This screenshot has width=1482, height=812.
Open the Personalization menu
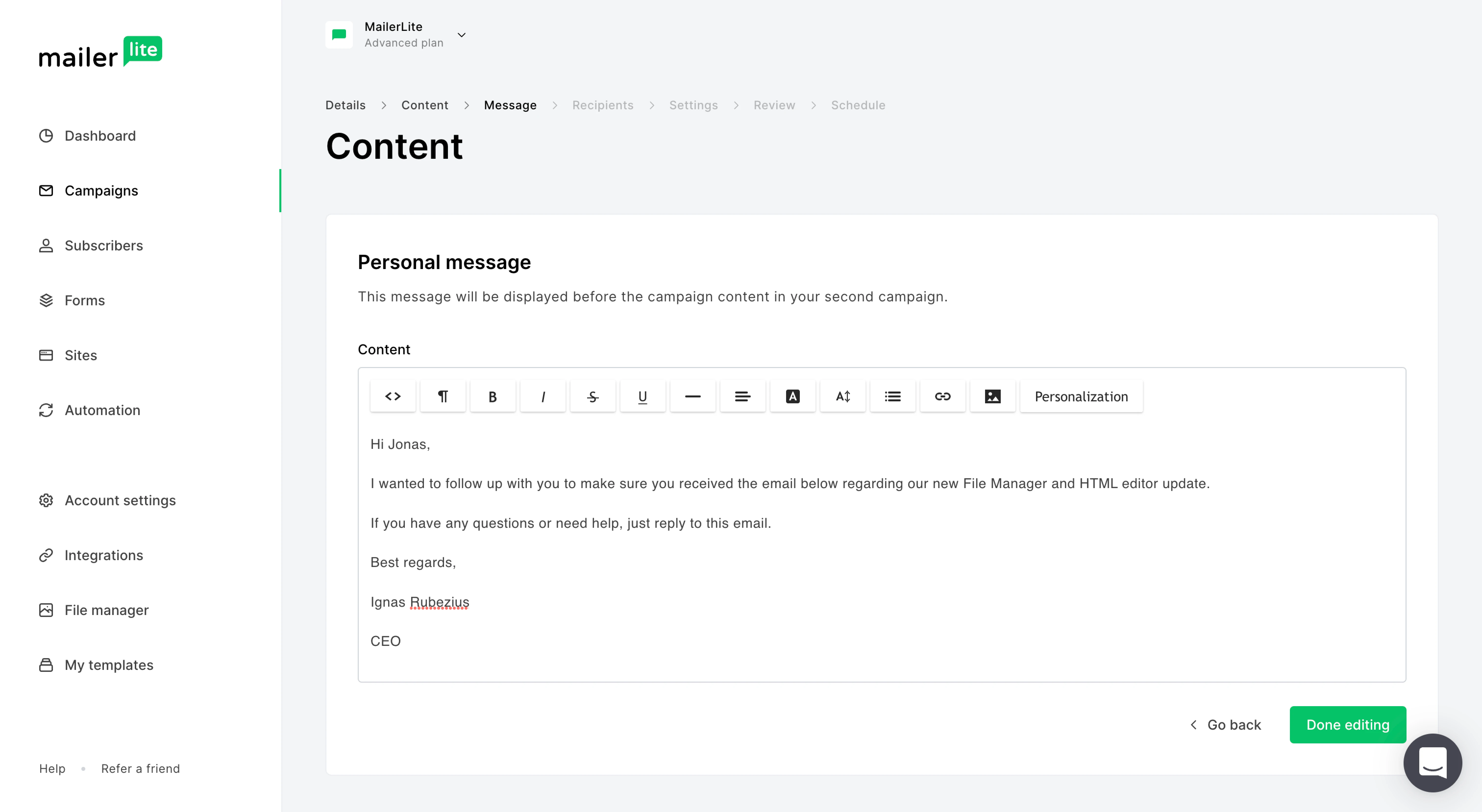1081,396
